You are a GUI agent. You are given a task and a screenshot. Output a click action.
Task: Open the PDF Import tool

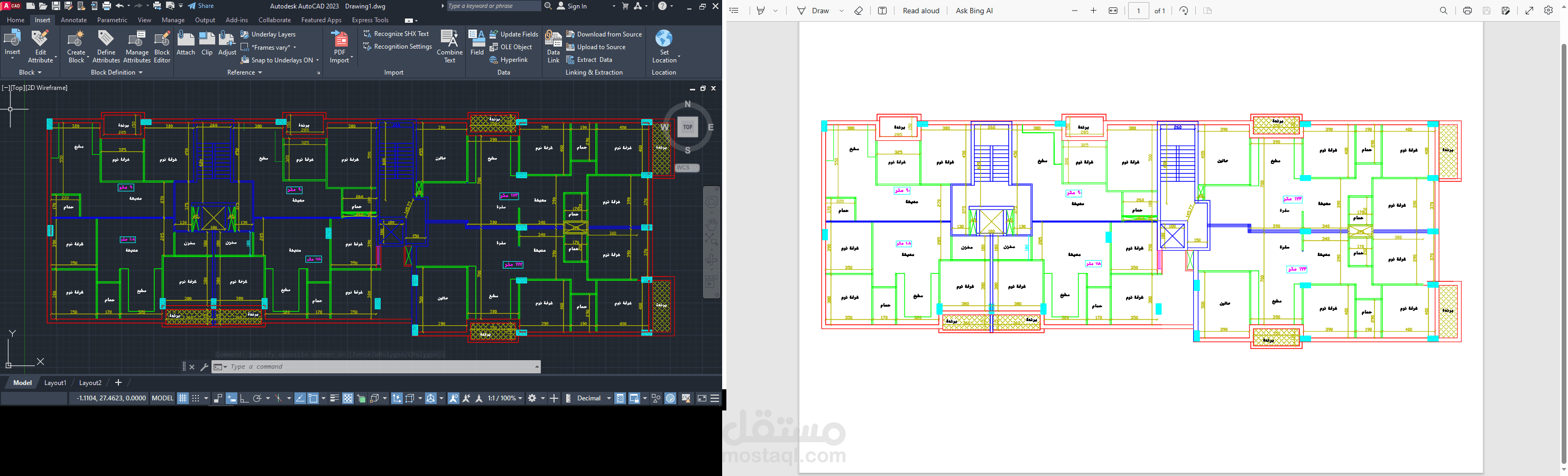tap(340, 45)
